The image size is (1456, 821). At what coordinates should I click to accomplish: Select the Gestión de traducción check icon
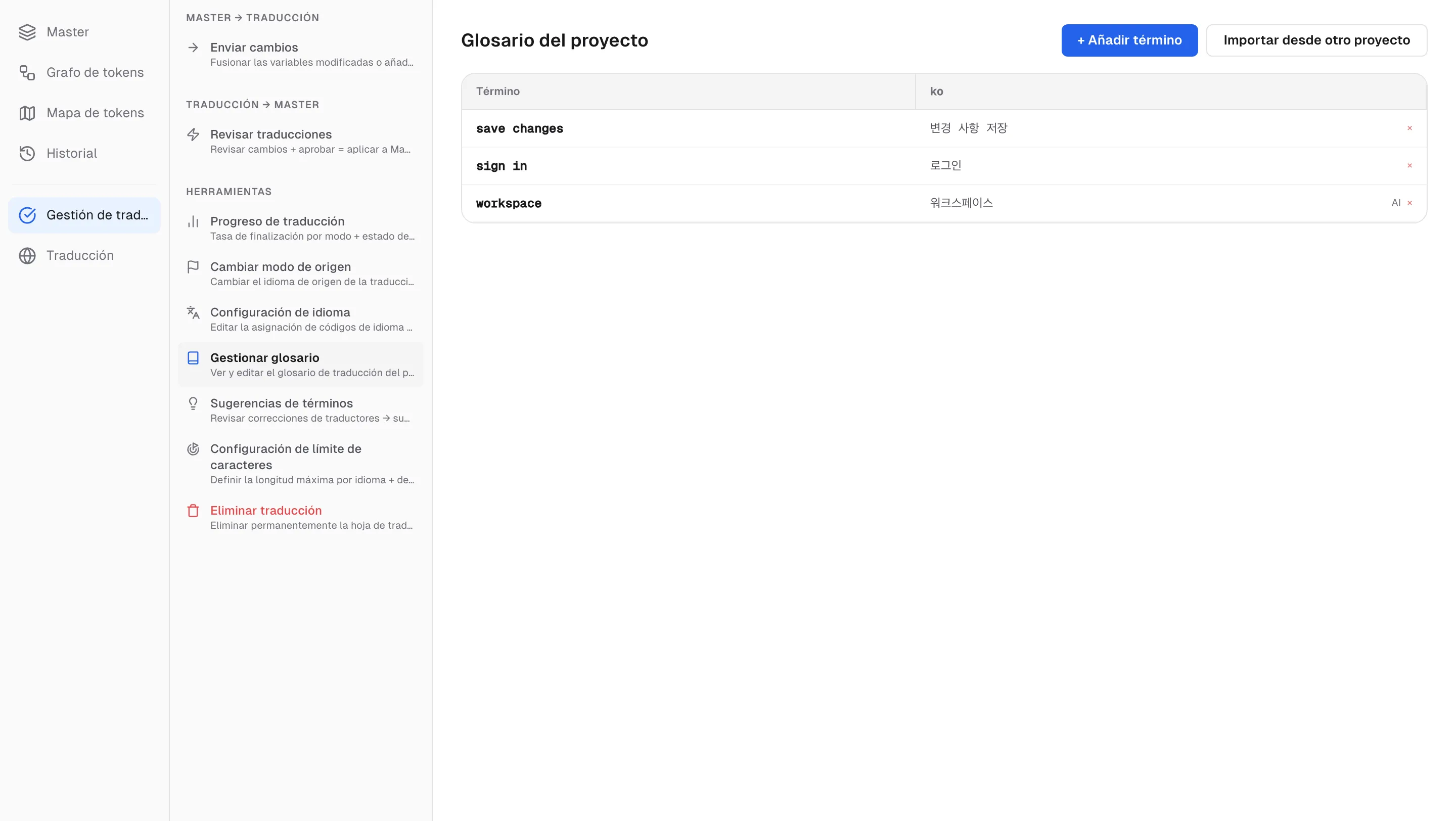click(x=27, y=215)
